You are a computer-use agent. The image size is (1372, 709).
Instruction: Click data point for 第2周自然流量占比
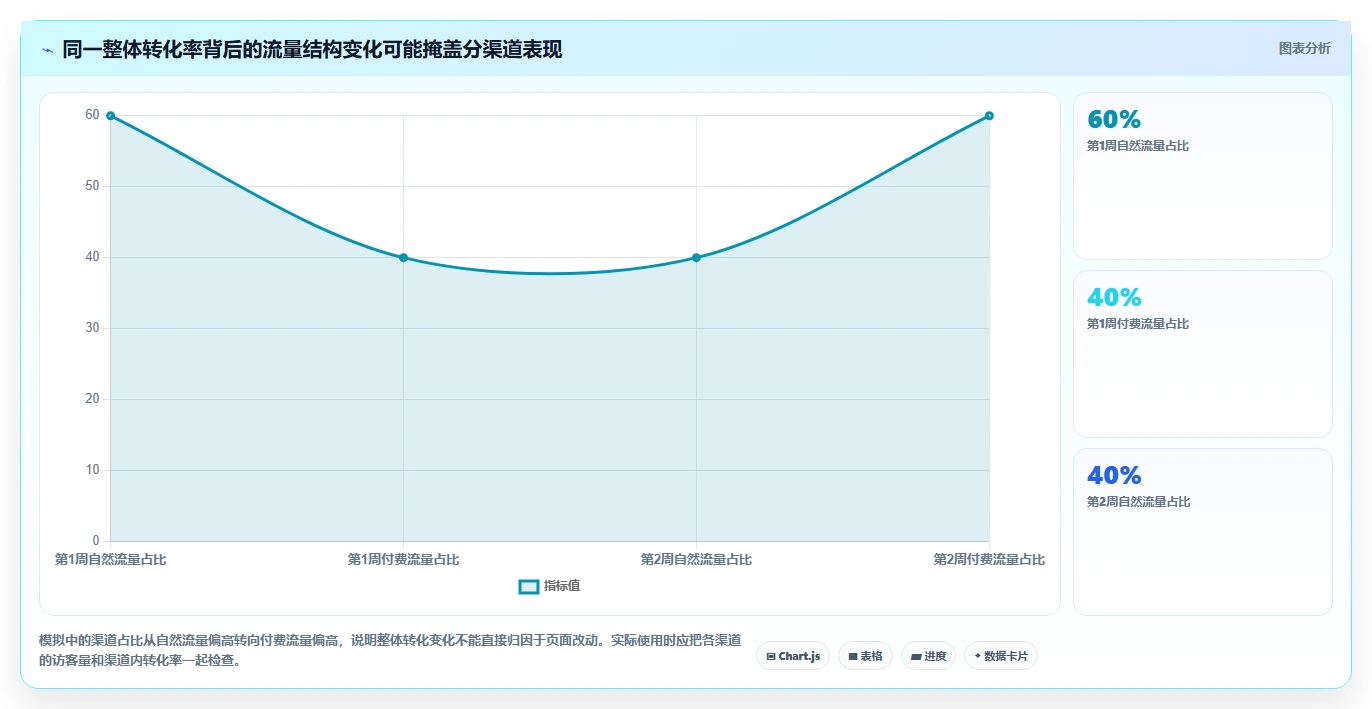tap(696, 258)
